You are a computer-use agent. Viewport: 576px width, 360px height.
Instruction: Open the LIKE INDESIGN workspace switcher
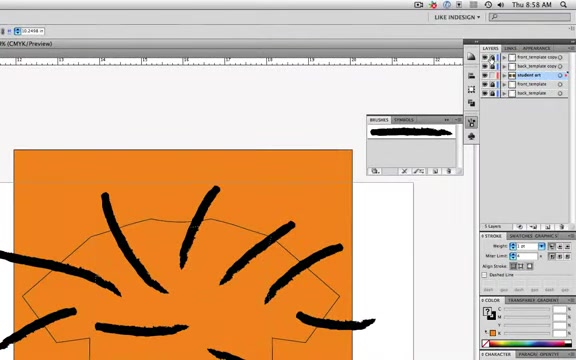click(x=457, y=17)
